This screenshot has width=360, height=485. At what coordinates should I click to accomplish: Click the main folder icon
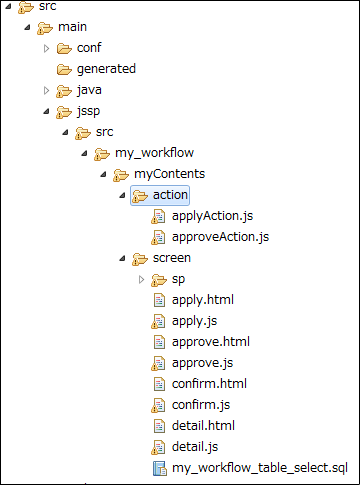pos(45,28)
